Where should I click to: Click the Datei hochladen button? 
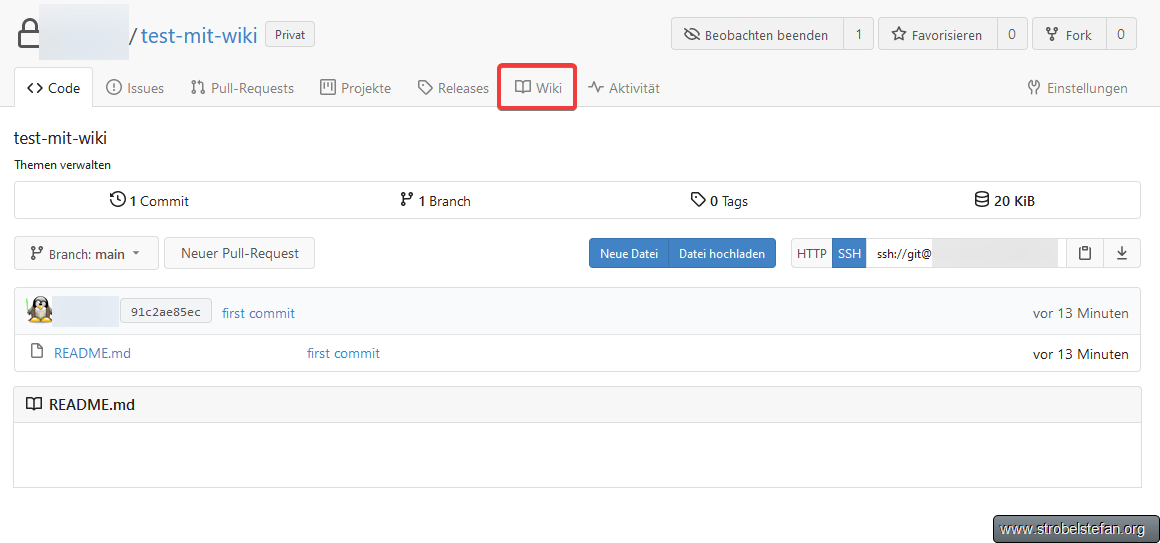(721, 254)
